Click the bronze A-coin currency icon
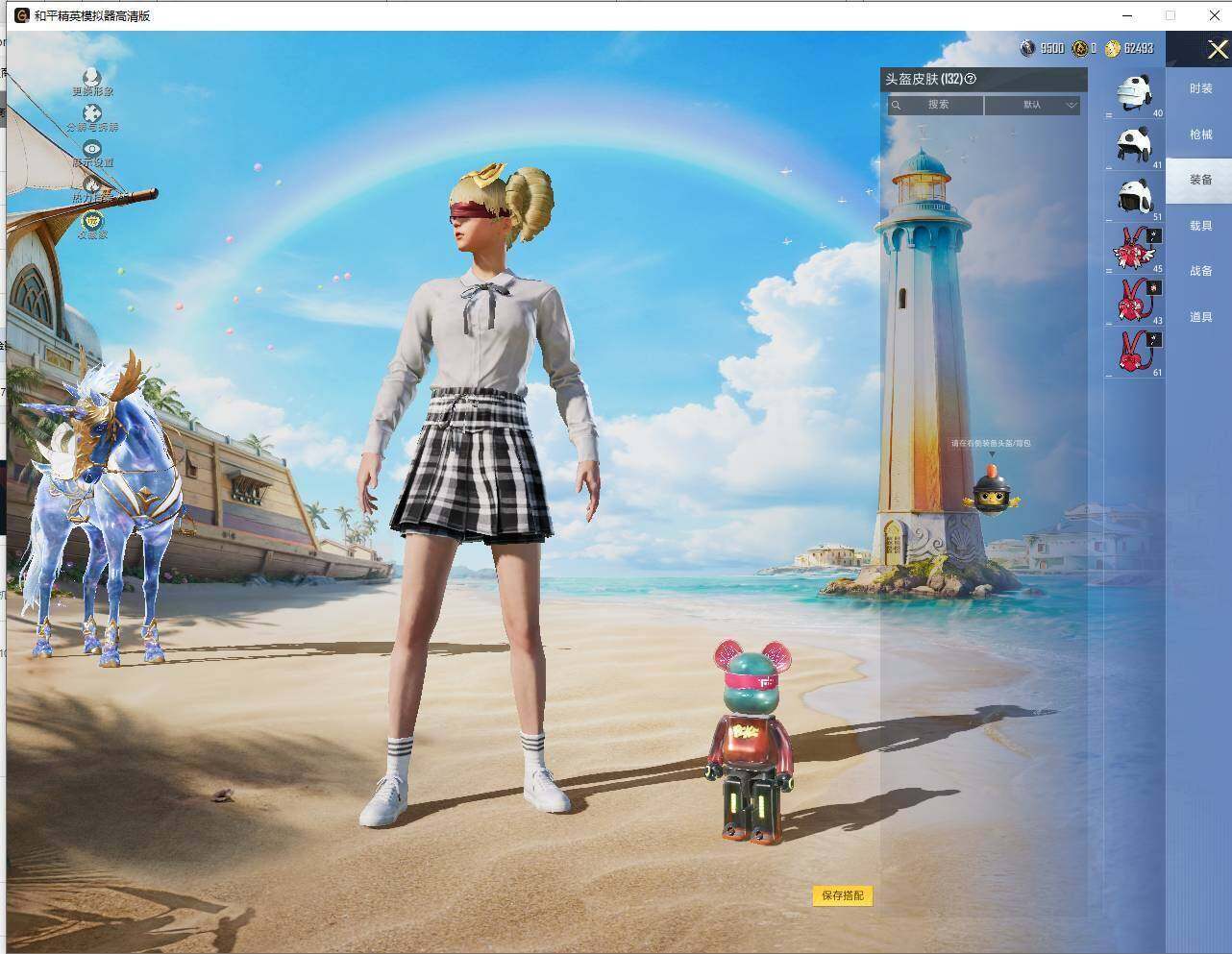The width and height of the screenshot is (1232, 954). 1080,48
